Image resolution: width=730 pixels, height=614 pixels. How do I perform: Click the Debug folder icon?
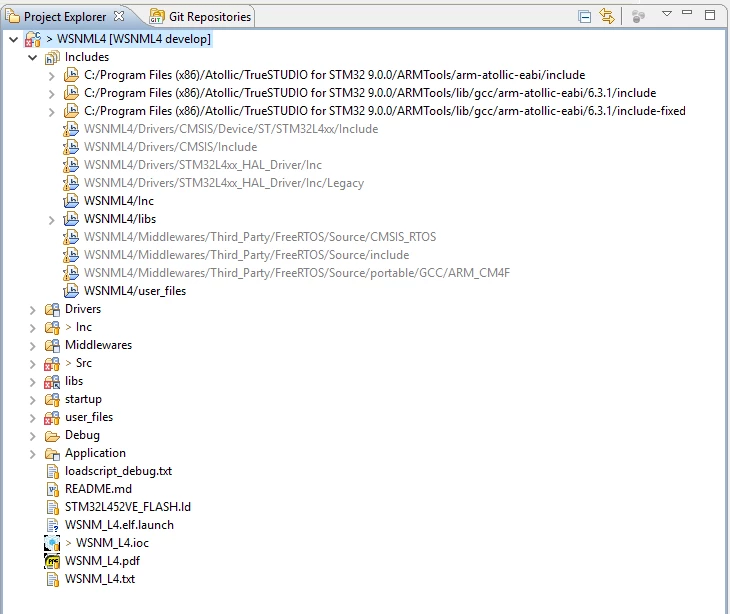click(52, 436)
